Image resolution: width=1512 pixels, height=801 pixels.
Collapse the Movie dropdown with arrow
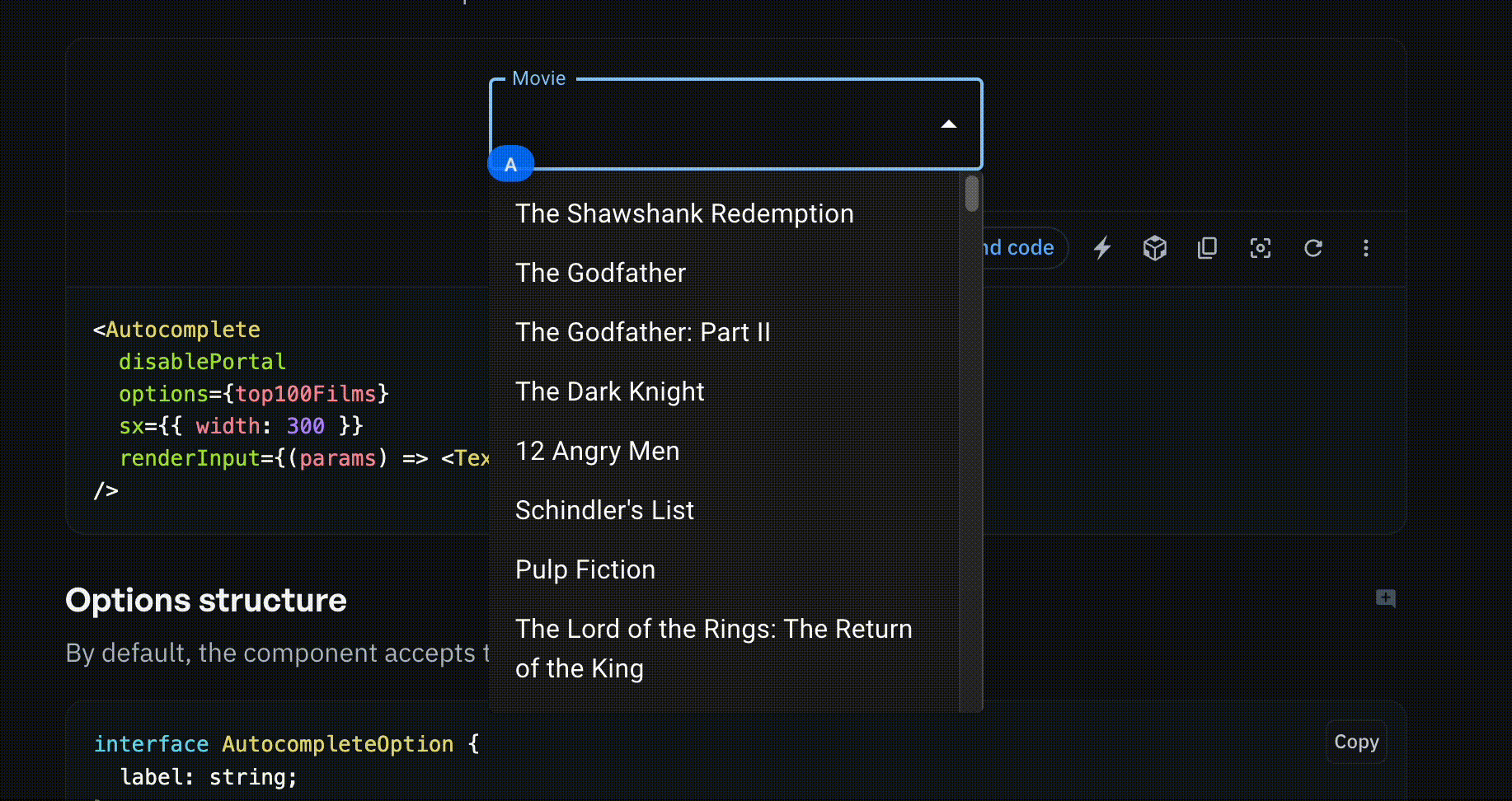click(x=949, y=124)
